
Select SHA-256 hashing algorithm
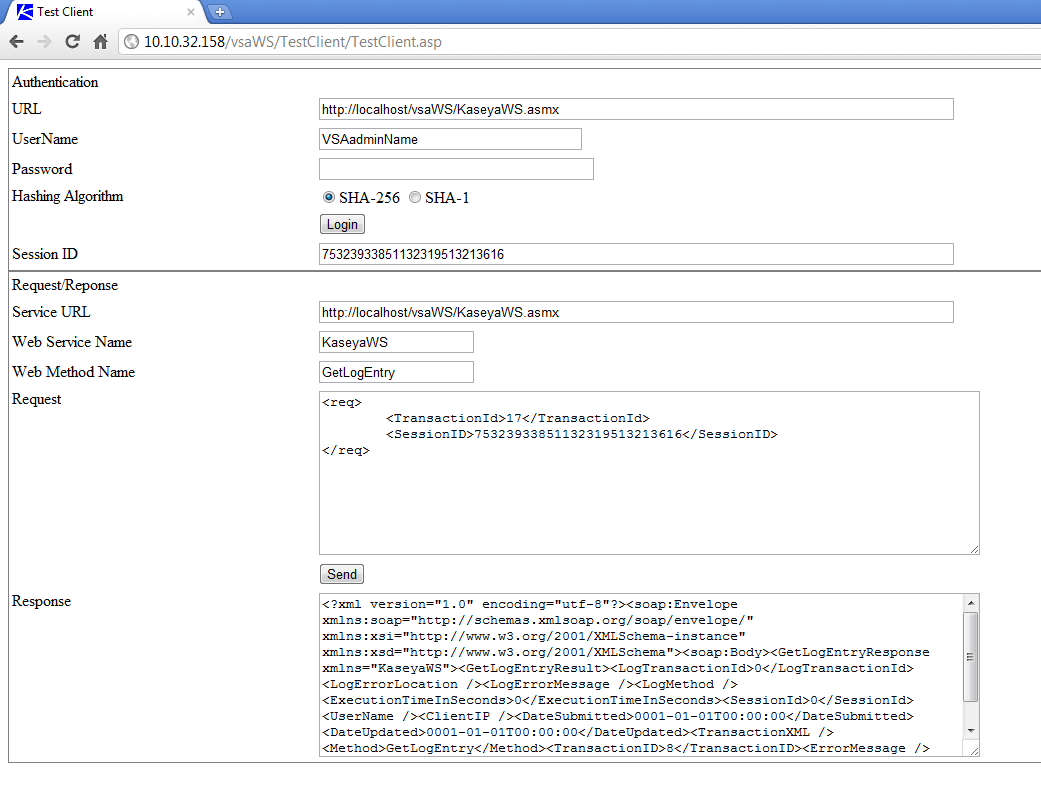pos(329,198)
